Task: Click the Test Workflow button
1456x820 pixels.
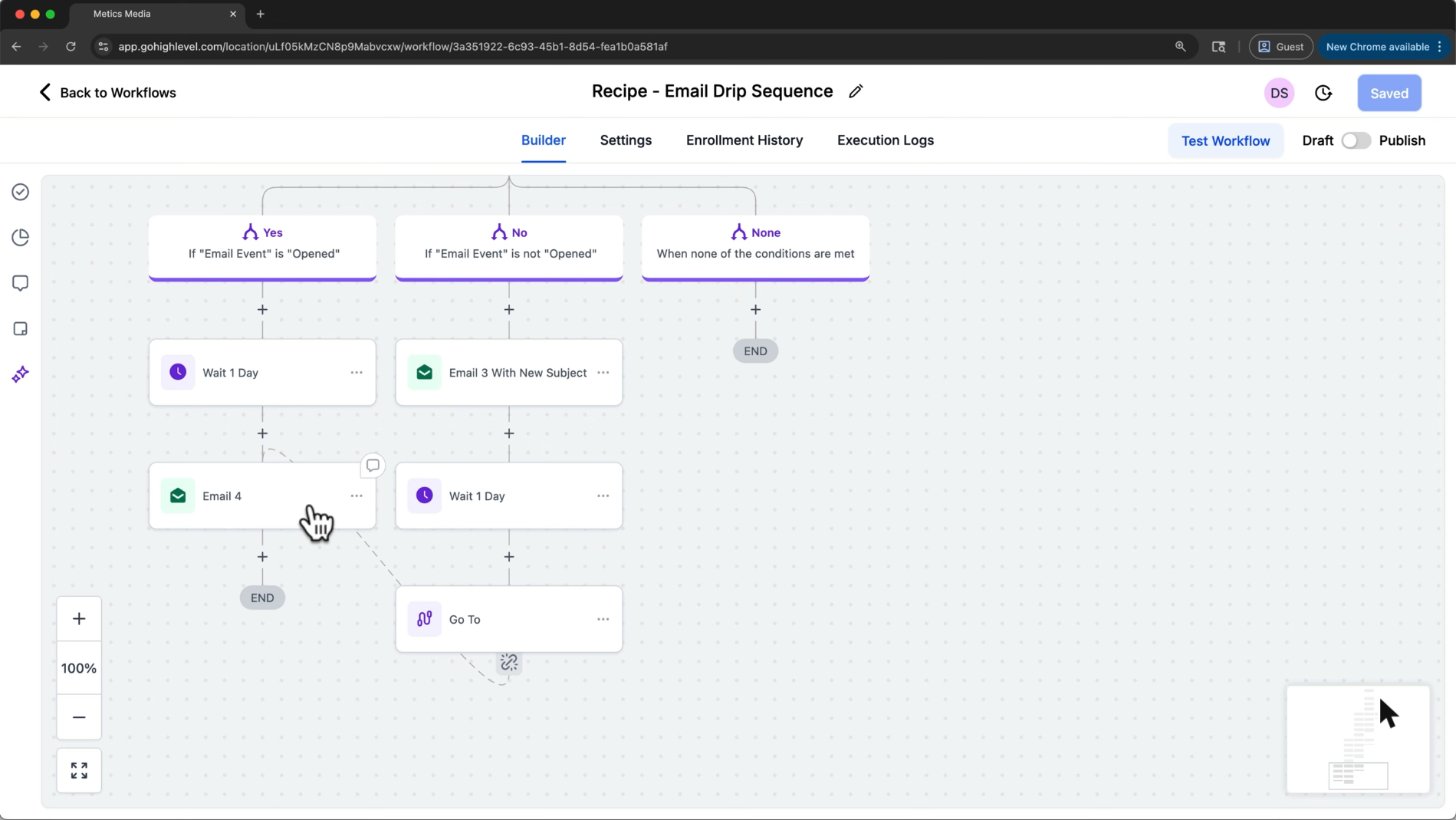Action: click(x=1226, y=141)
